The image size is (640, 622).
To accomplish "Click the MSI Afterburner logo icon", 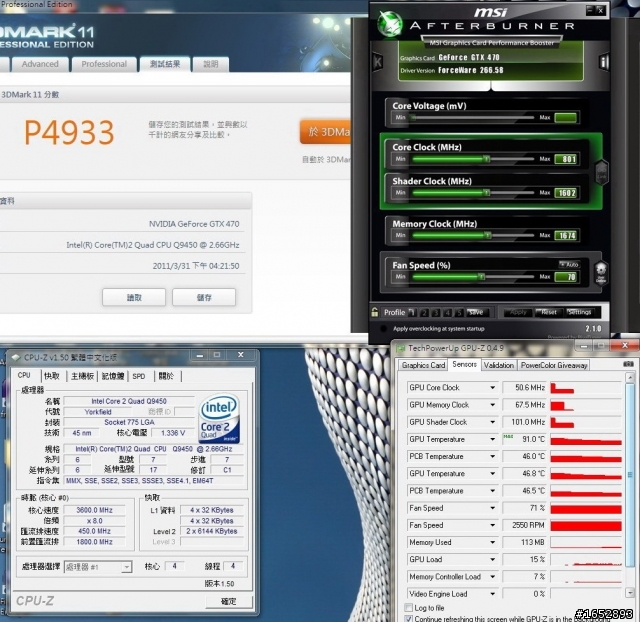I will (x=389, y=23).
